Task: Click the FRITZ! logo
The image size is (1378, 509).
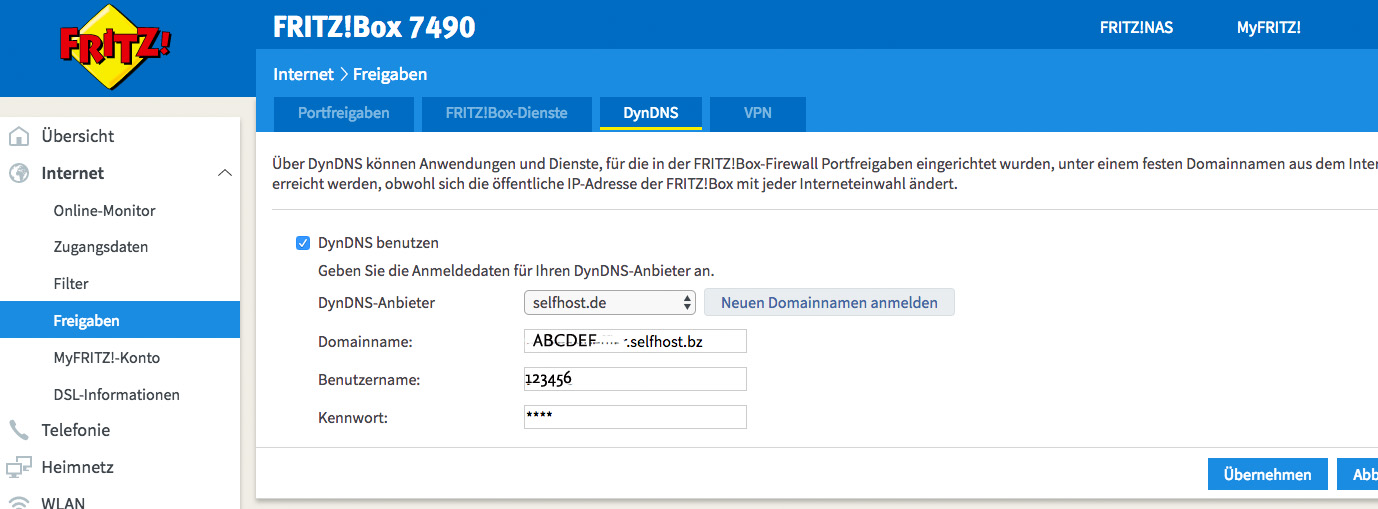Action: point(116,46)
